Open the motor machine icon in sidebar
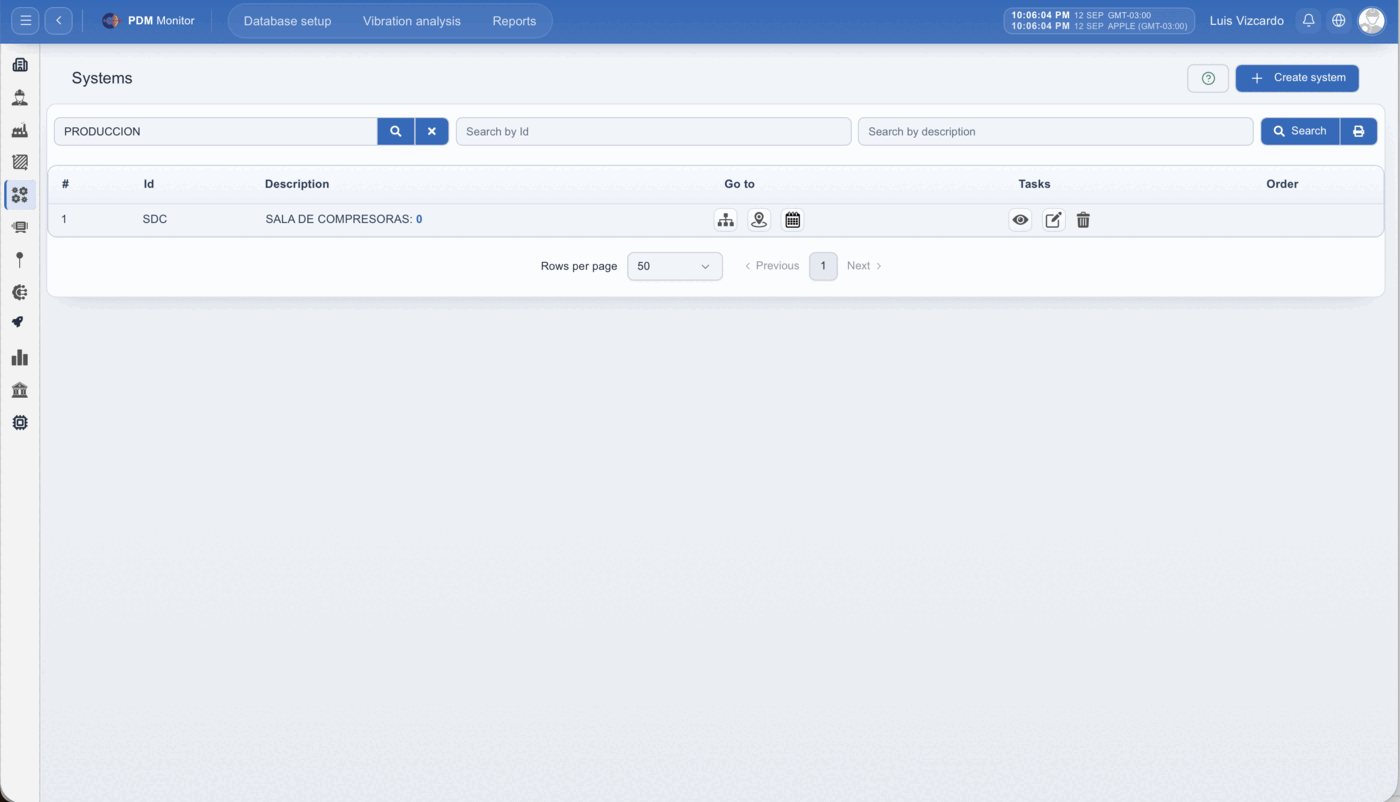The width and height of the screenshot is (1400, 802). click(20, 228)
